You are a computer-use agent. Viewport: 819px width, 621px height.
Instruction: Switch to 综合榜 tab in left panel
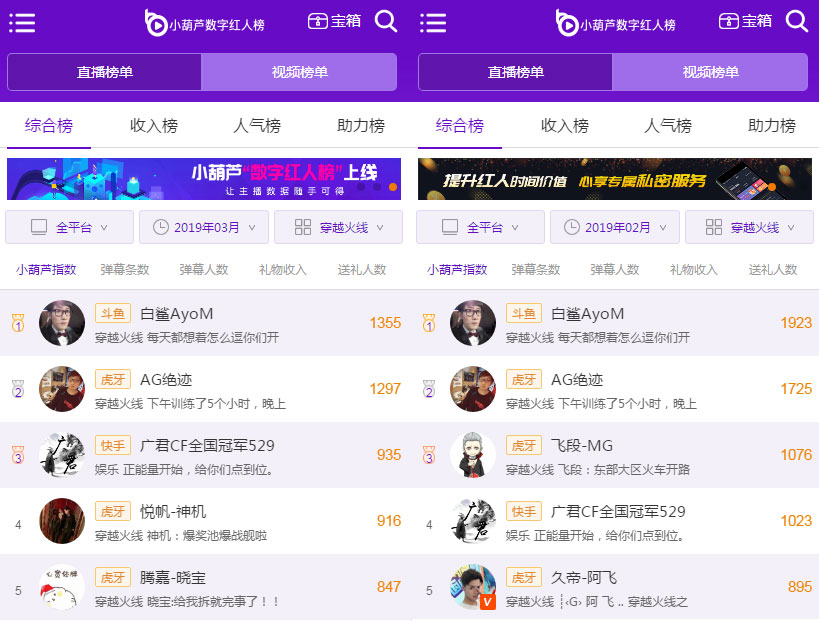[49, 125]
